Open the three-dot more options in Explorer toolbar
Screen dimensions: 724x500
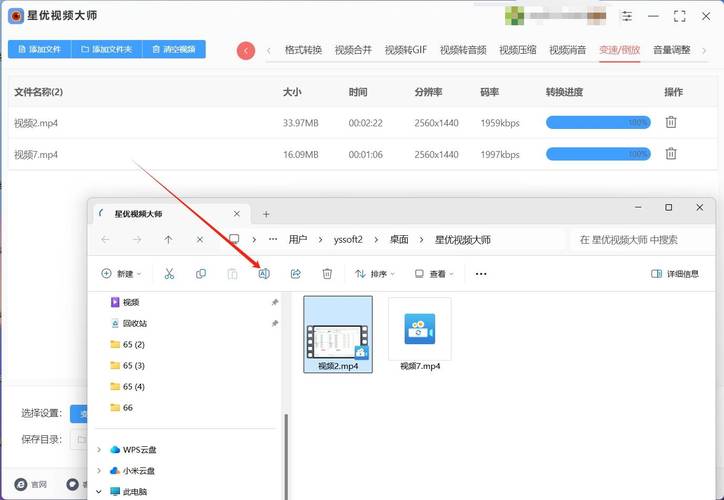[x=481, y=274]
